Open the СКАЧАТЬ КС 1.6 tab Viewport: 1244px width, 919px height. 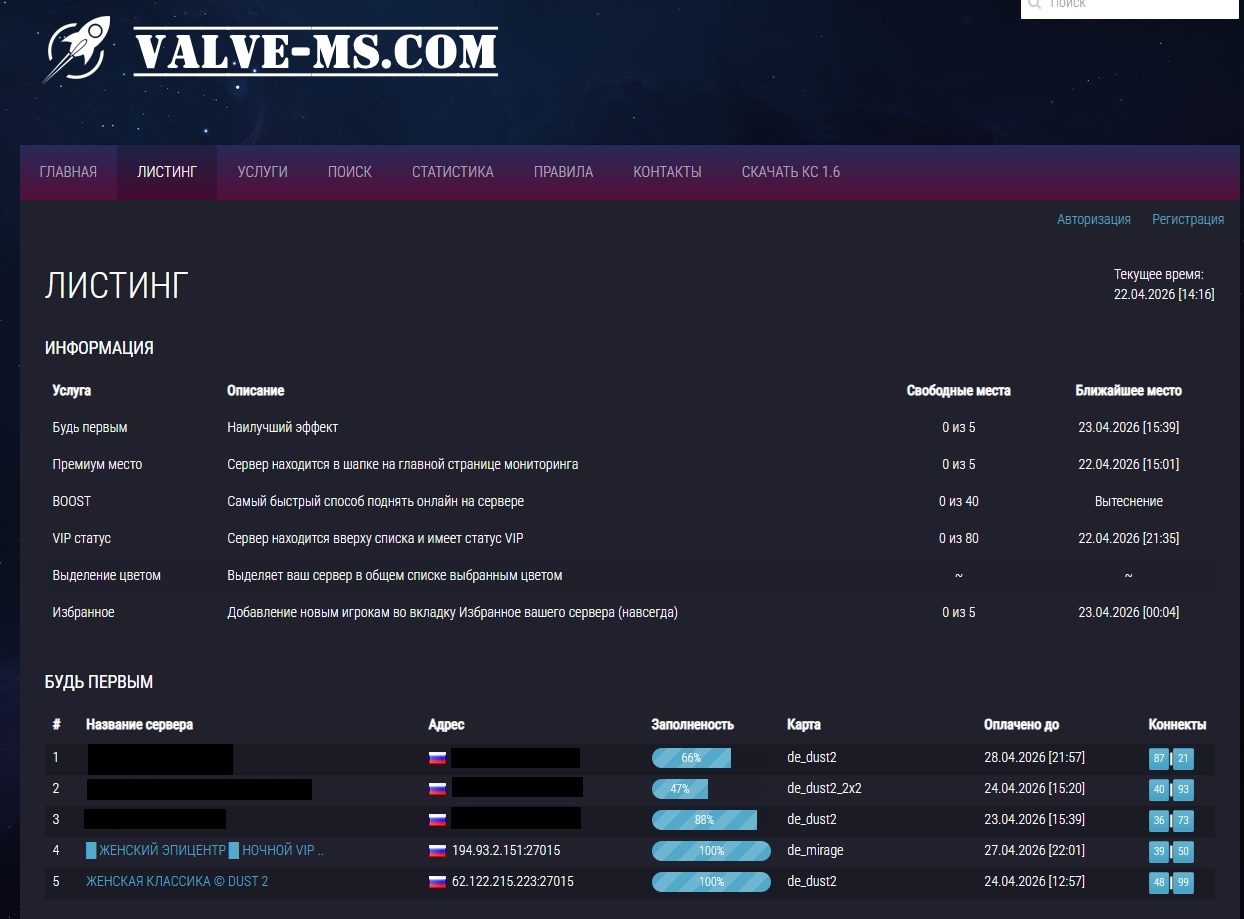click(x=790, y=172)
